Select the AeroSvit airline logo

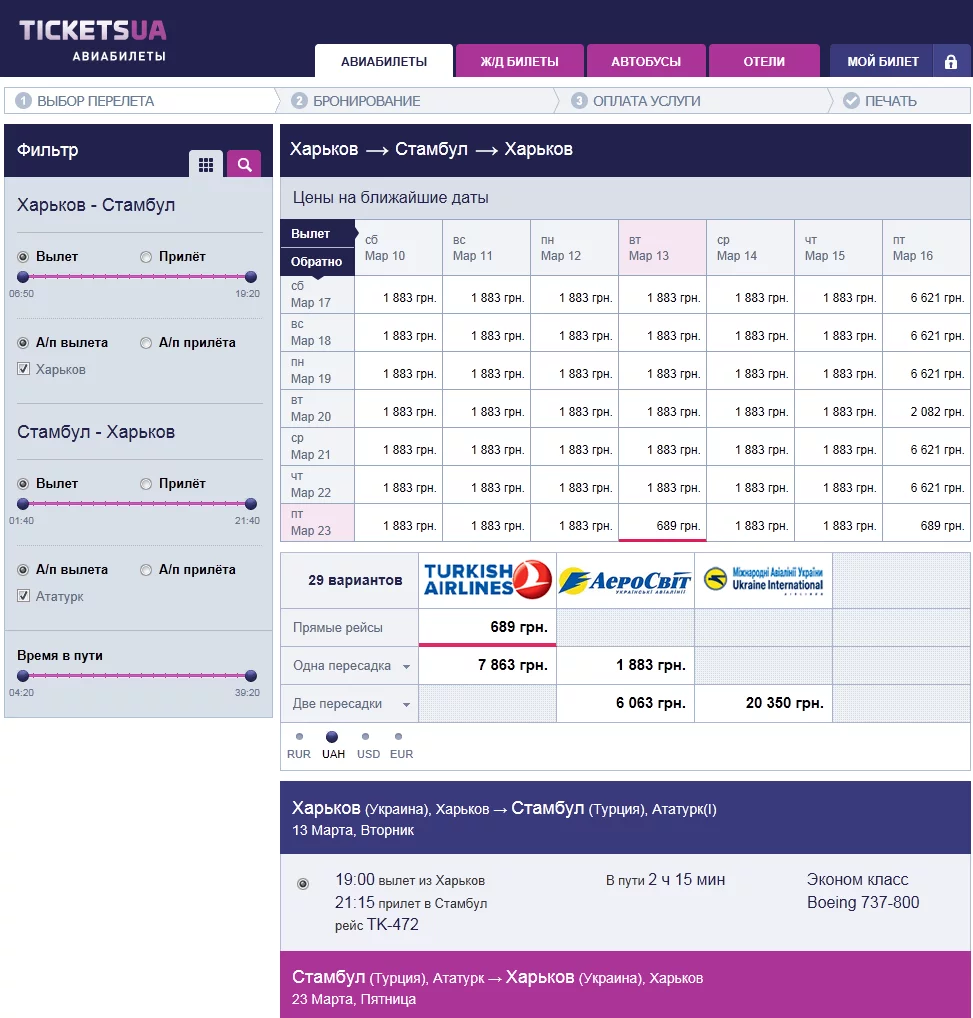(625, 580)
